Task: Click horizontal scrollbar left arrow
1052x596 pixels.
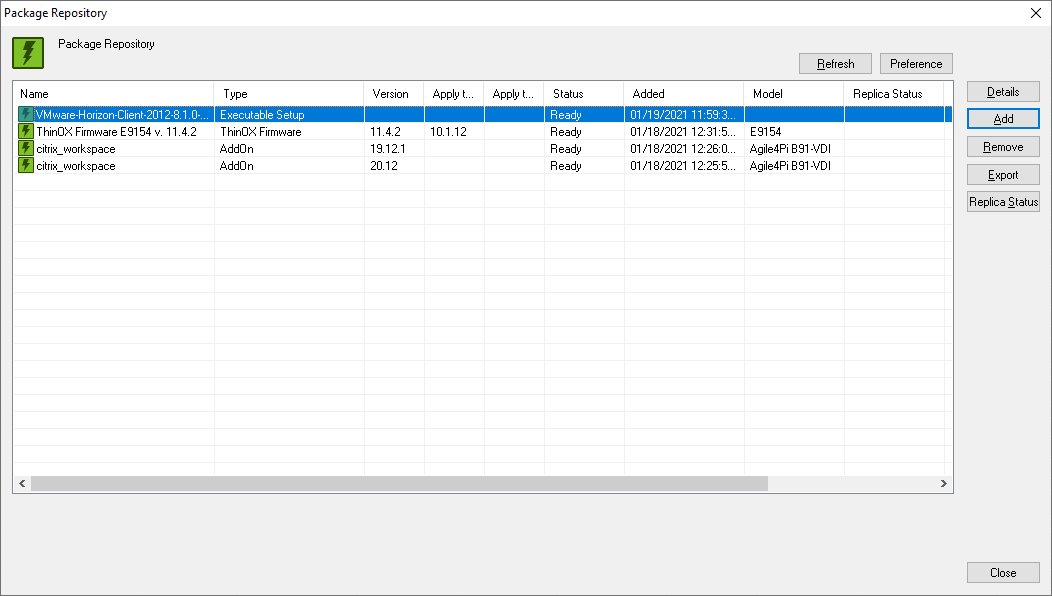Action: 22,483
